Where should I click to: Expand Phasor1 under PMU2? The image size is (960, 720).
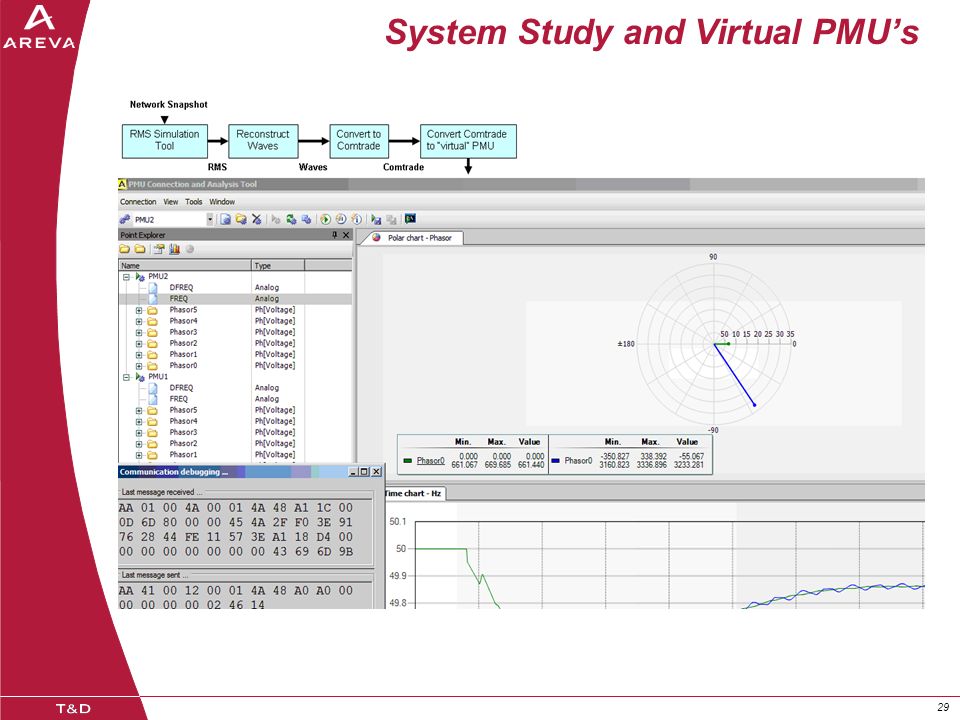click(x=139, y=355)
